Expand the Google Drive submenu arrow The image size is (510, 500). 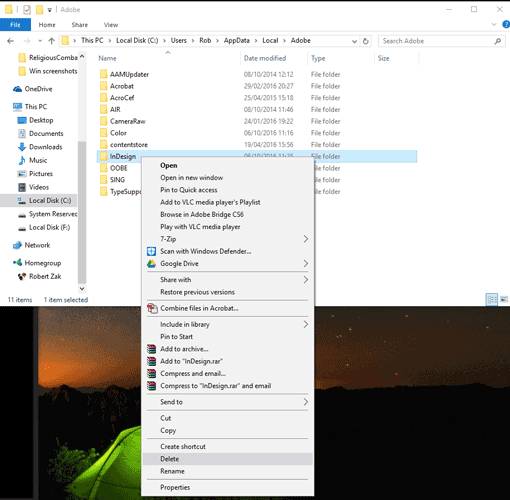point(305,264)
